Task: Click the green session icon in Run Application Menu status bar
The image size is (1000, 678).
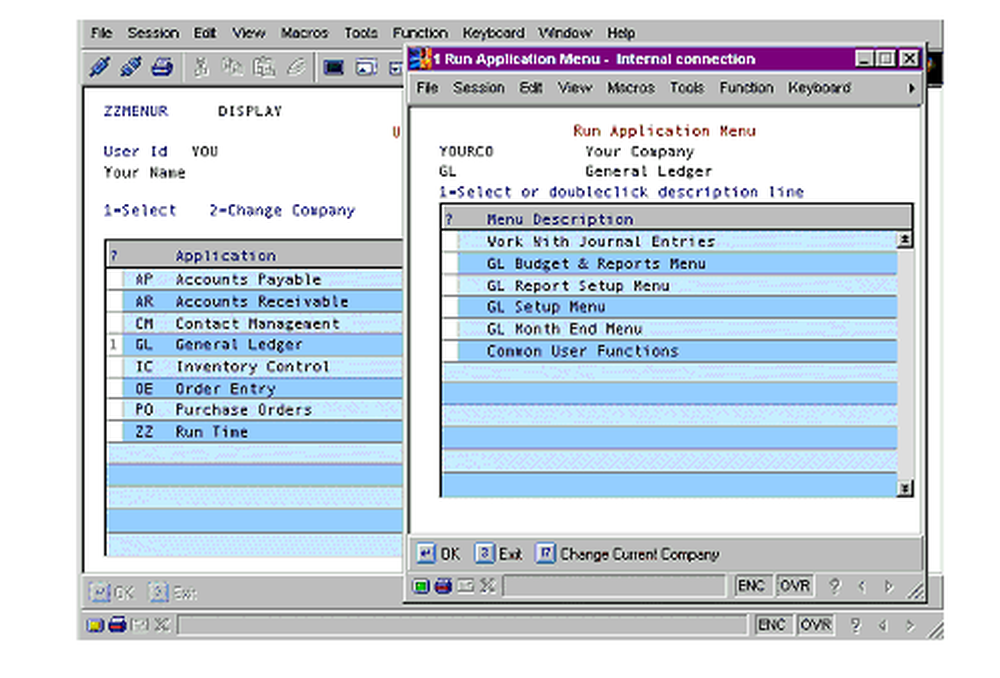Action: tap(421, 586)
